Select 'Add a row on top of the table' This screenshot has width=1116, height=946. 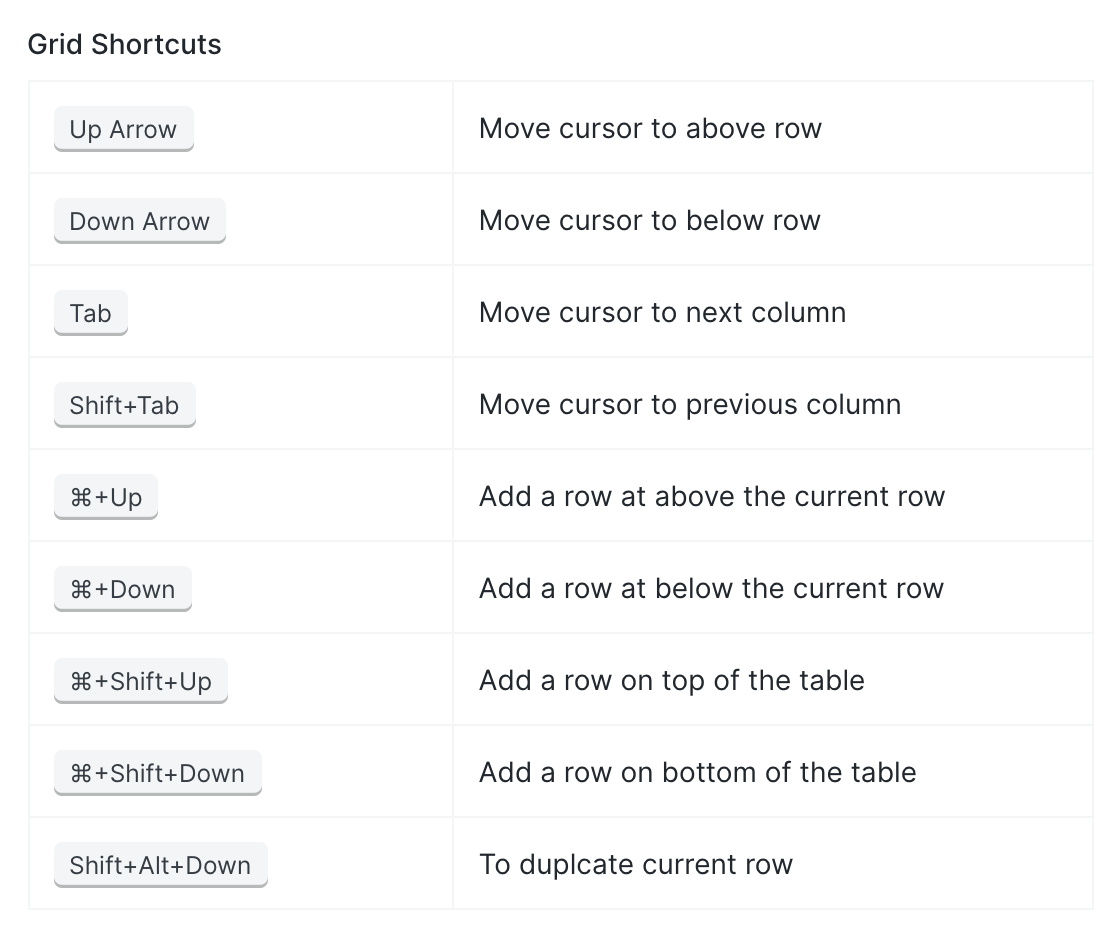coord(672,680)
